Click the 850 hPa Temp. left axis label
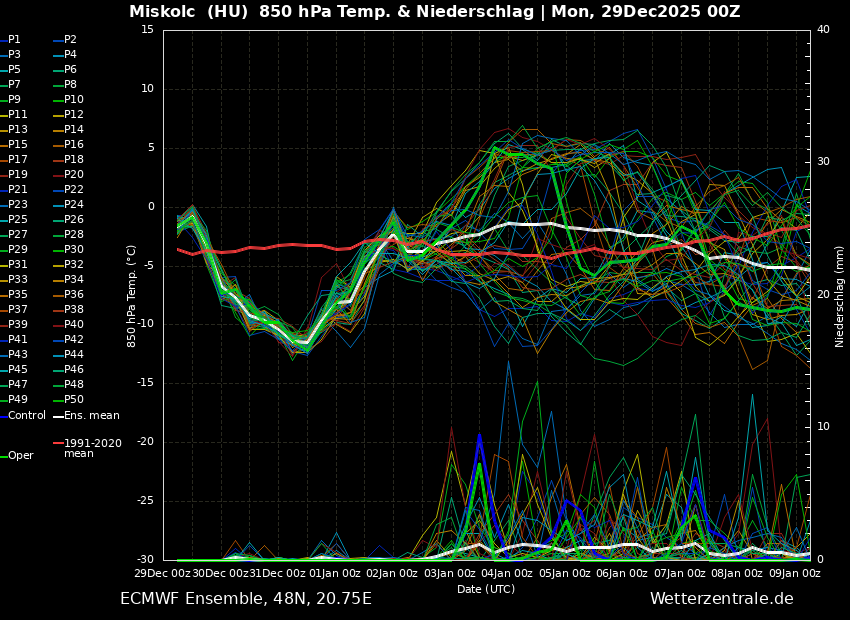Viewport: 850px width, 620px height. [131, 296]
